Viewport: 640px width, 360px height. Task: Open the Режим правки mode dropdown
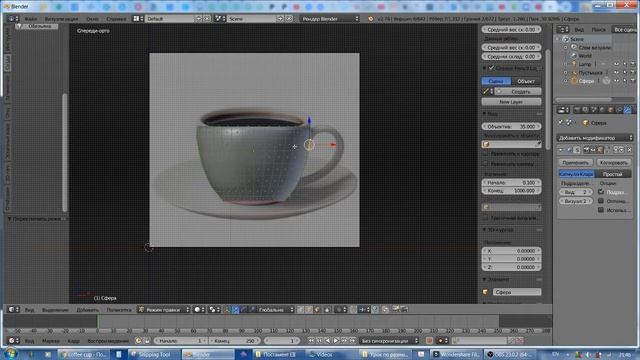point(164,310)
